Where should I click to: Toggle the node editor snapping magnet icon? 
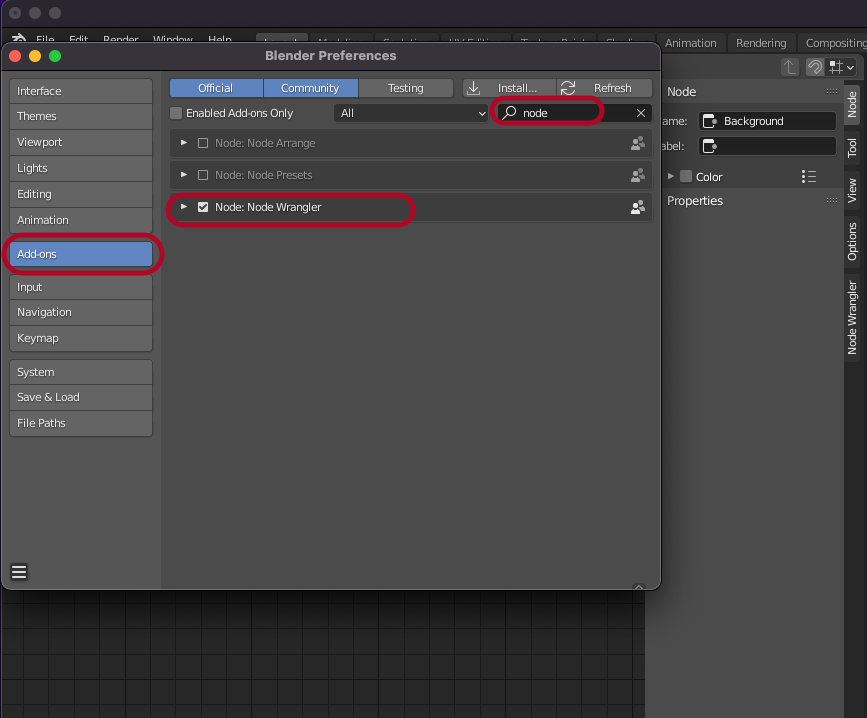(x=814, y=67)
